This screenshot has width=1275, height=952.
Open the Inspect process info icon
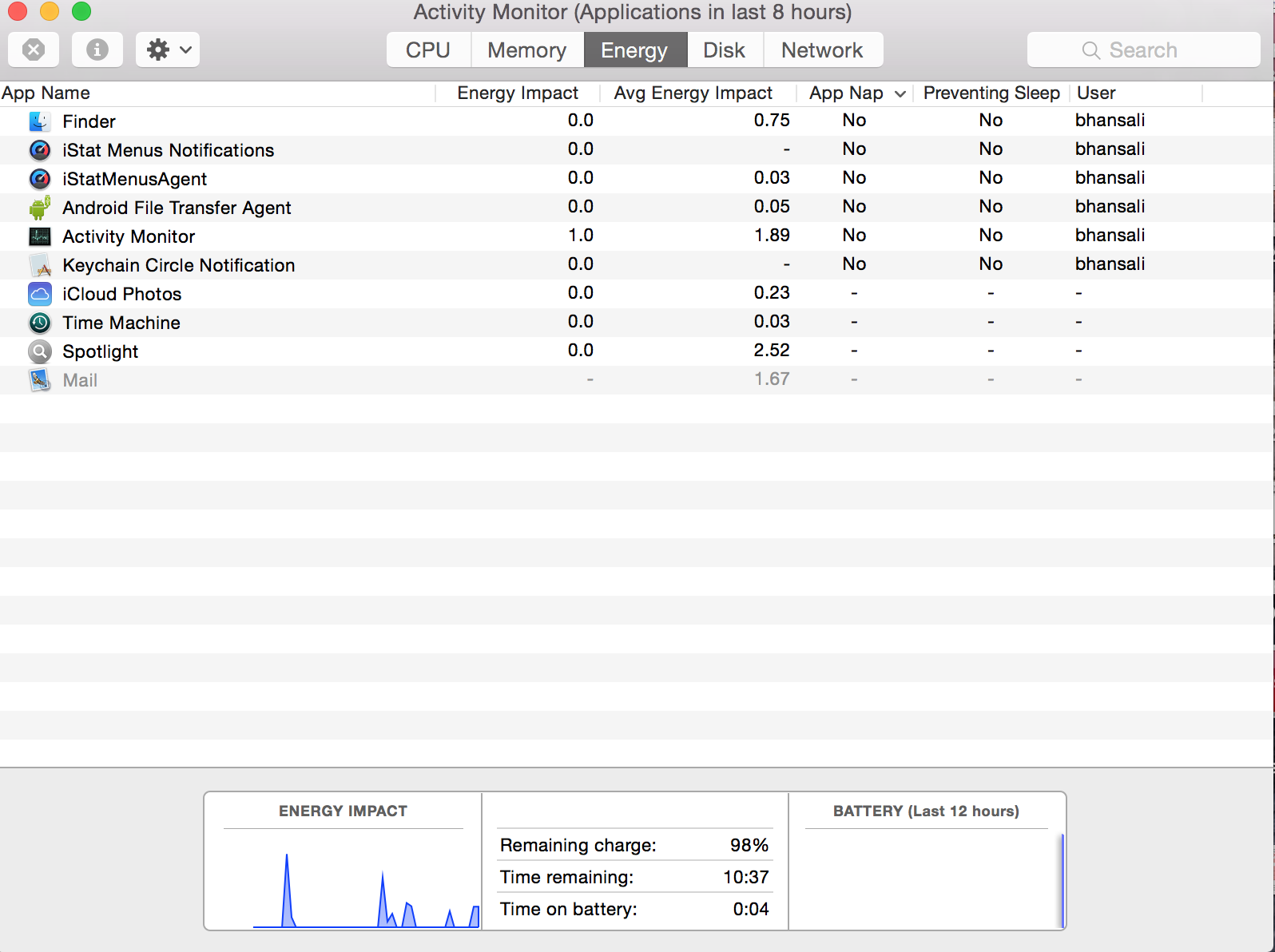pyautogui.click(x=97, y=50)
